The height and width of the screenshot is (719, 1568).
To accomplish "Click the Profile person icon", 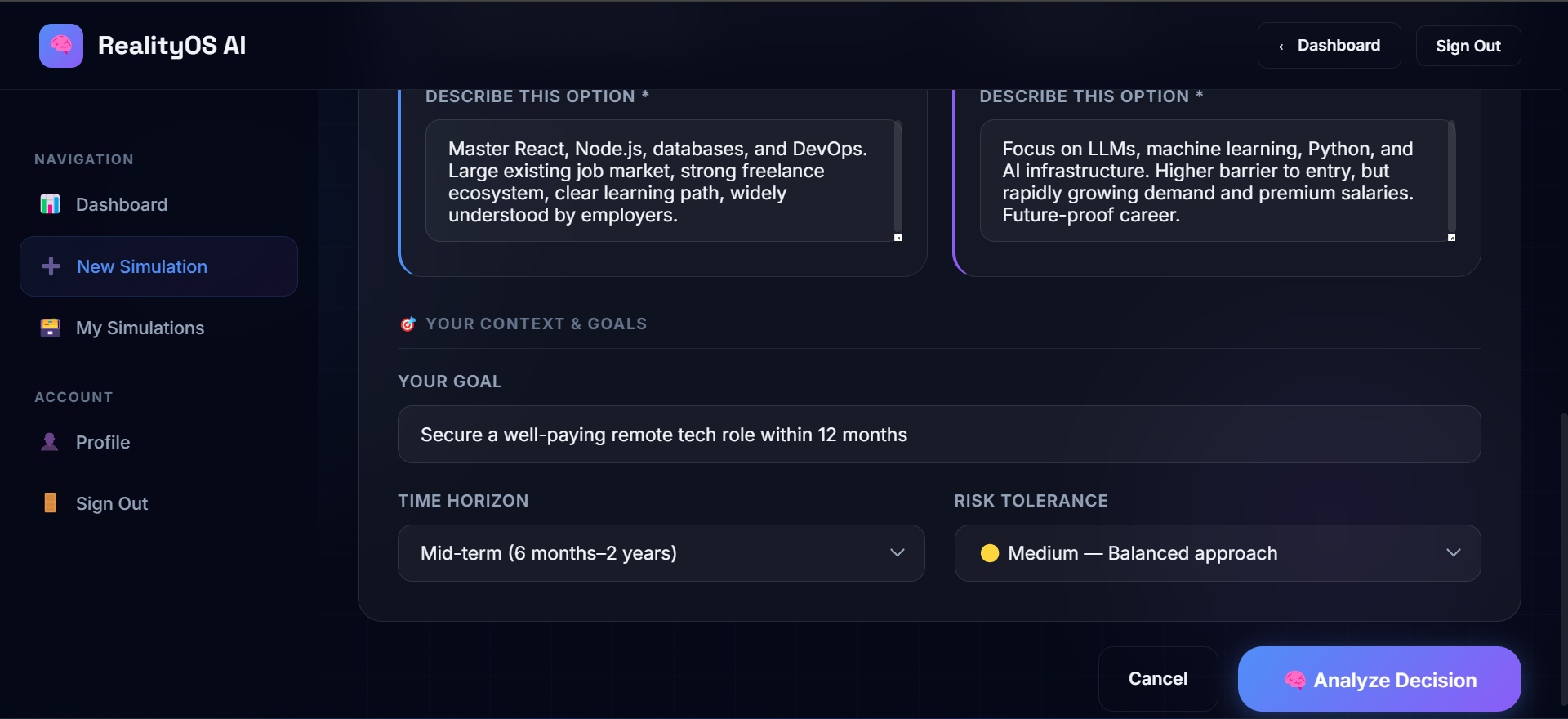I will 50,442.
